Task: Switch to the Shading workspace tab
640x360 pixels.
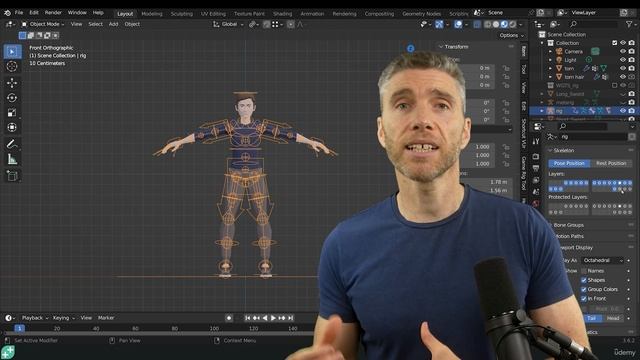Action: tap(282, 14)
